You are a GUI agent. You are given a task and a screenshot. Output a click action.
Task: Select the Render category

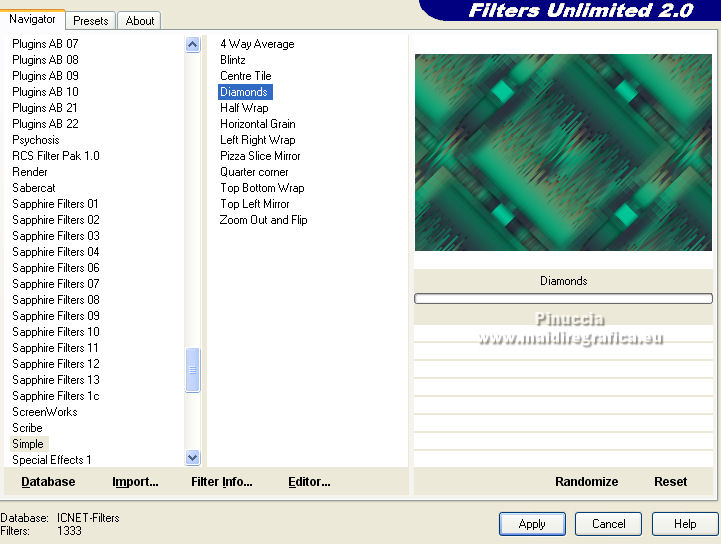pyautogui.click(x=30, y=172)
